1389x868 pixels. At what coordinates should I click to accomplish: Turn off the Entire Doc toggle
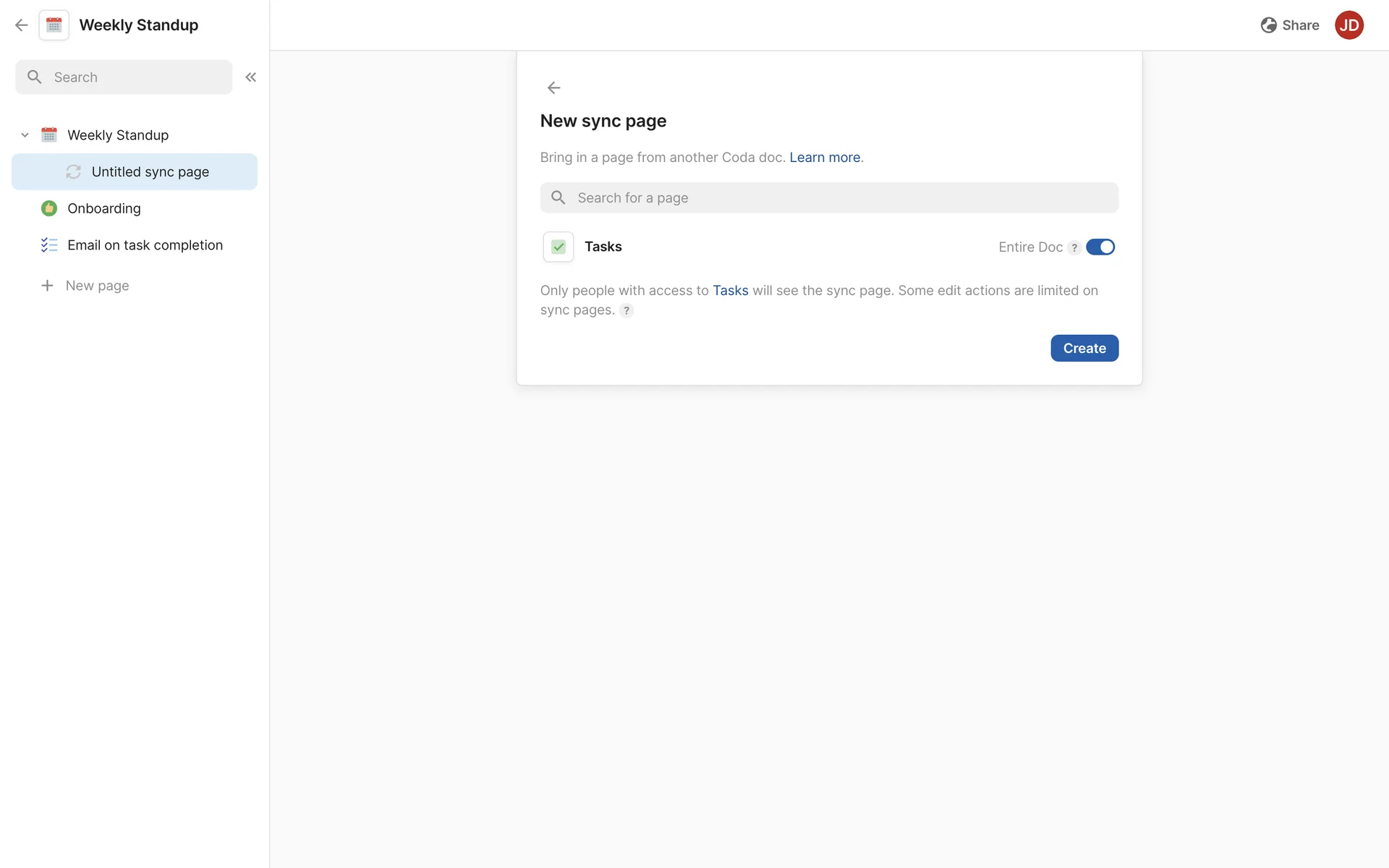click(x=1100, y=247)
